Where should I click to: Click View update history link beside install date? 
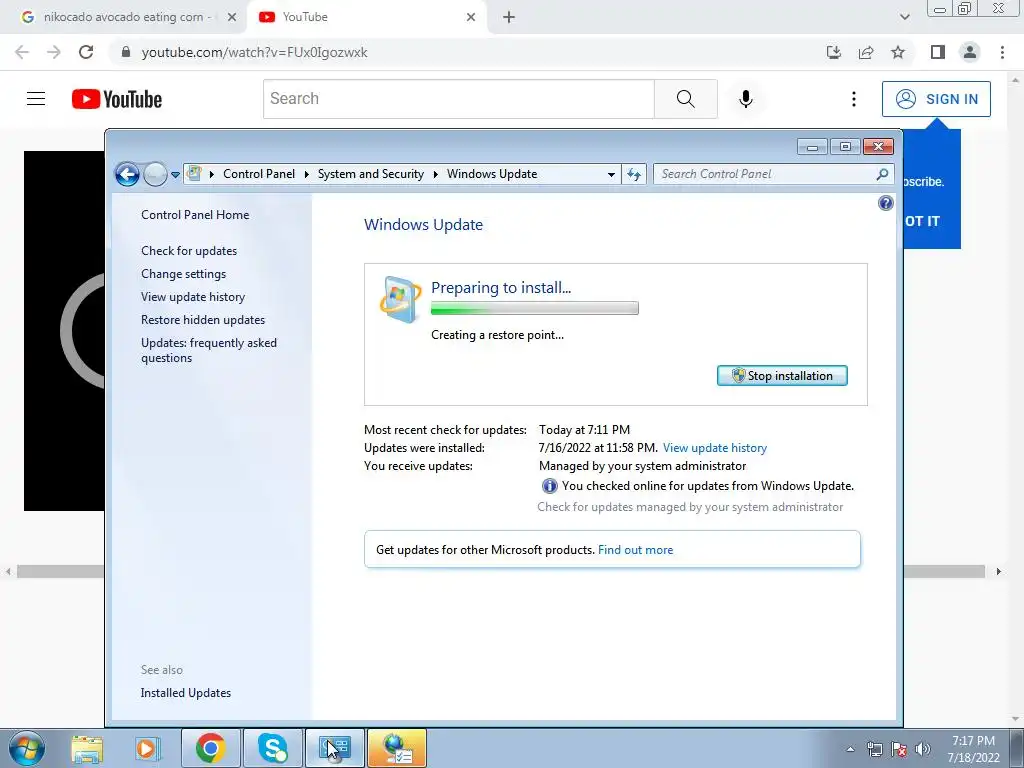tap(714, 448)
